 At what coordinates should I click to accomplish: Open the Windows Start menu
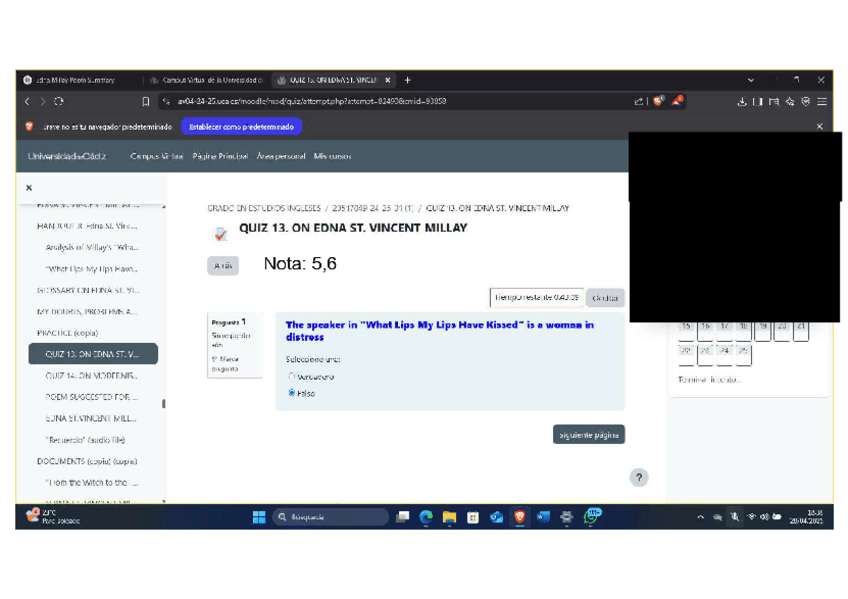pos(259,517)
